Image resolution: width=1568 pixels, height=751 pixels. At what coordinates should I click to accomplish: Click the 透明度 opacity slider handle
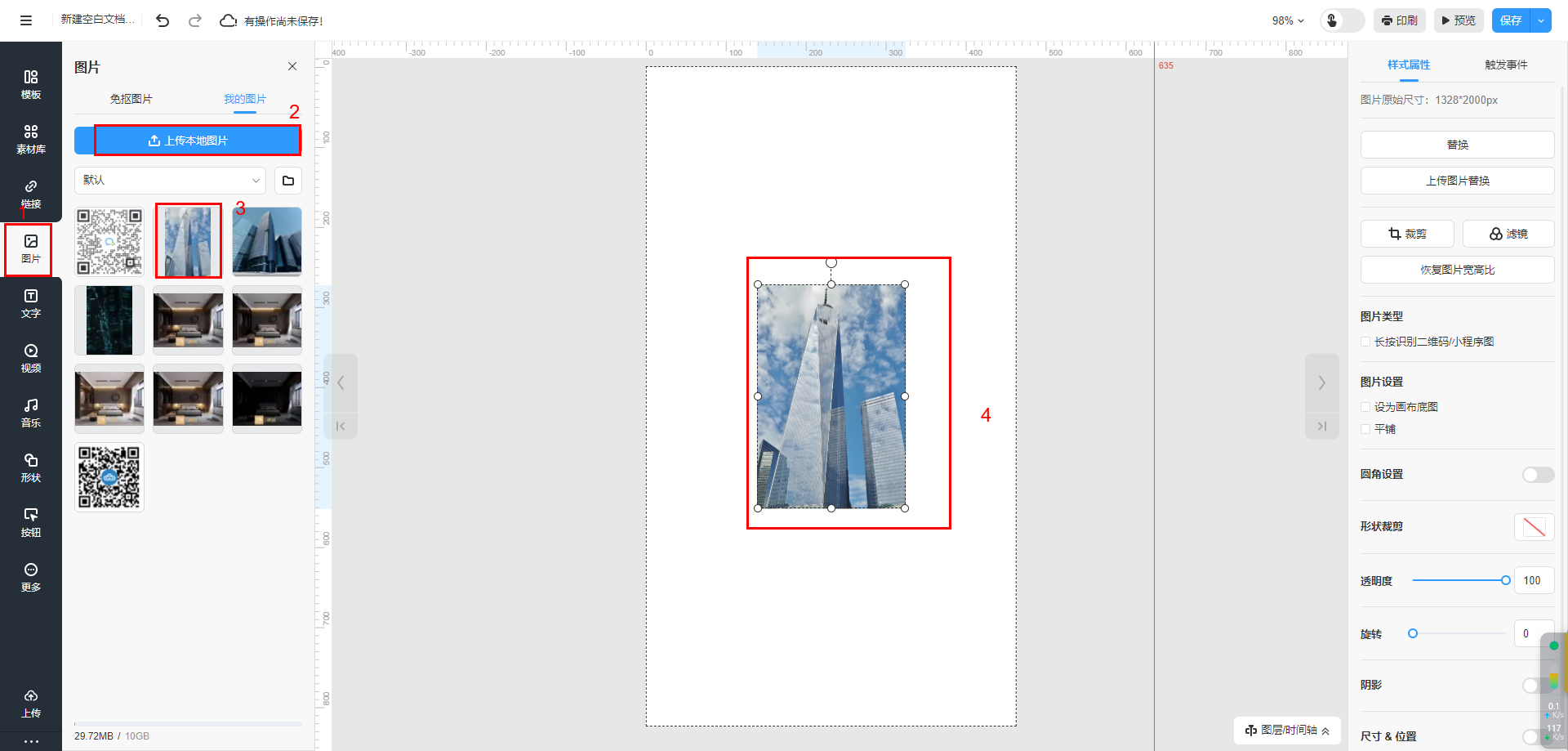pos(1505,580)
